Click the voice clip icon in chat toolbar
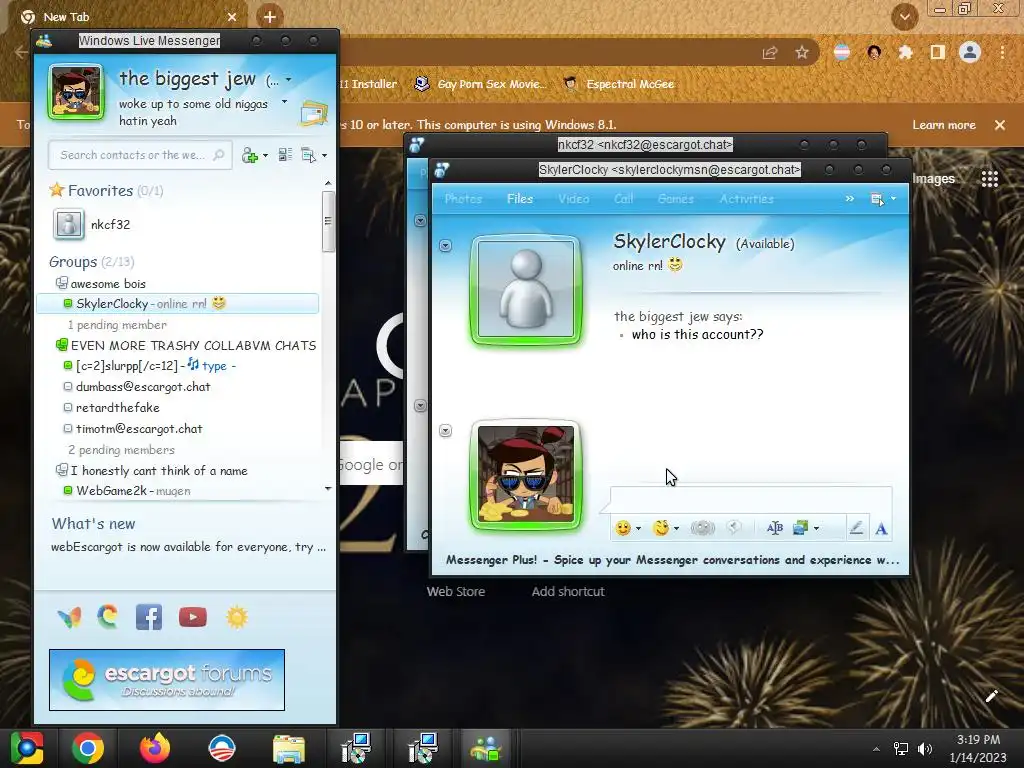Image resolution: width=1024 pixels, height=768 pixels. tap(734, 528)
